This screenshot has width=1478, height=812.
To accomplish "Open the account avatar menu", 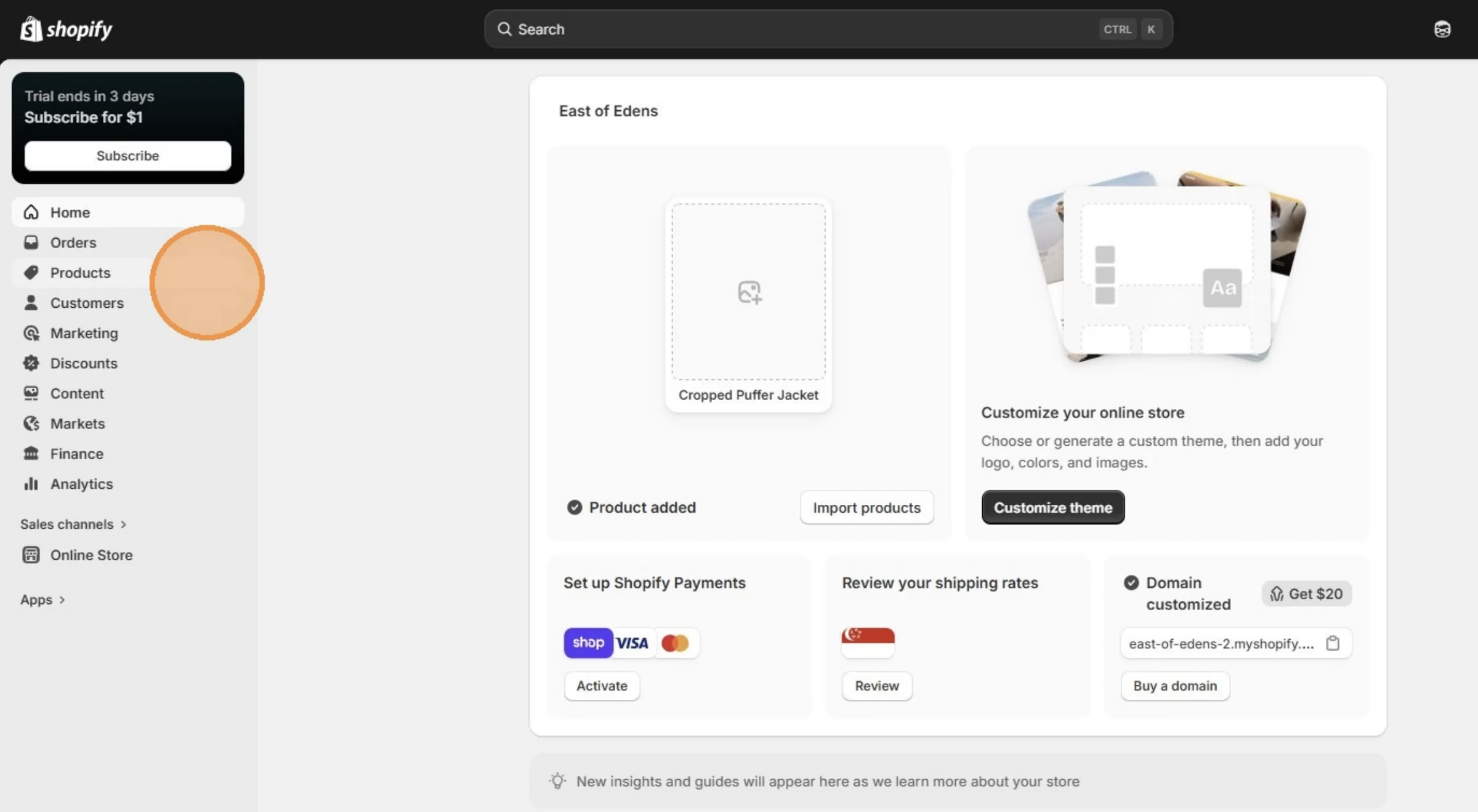I will point(1442,29).
